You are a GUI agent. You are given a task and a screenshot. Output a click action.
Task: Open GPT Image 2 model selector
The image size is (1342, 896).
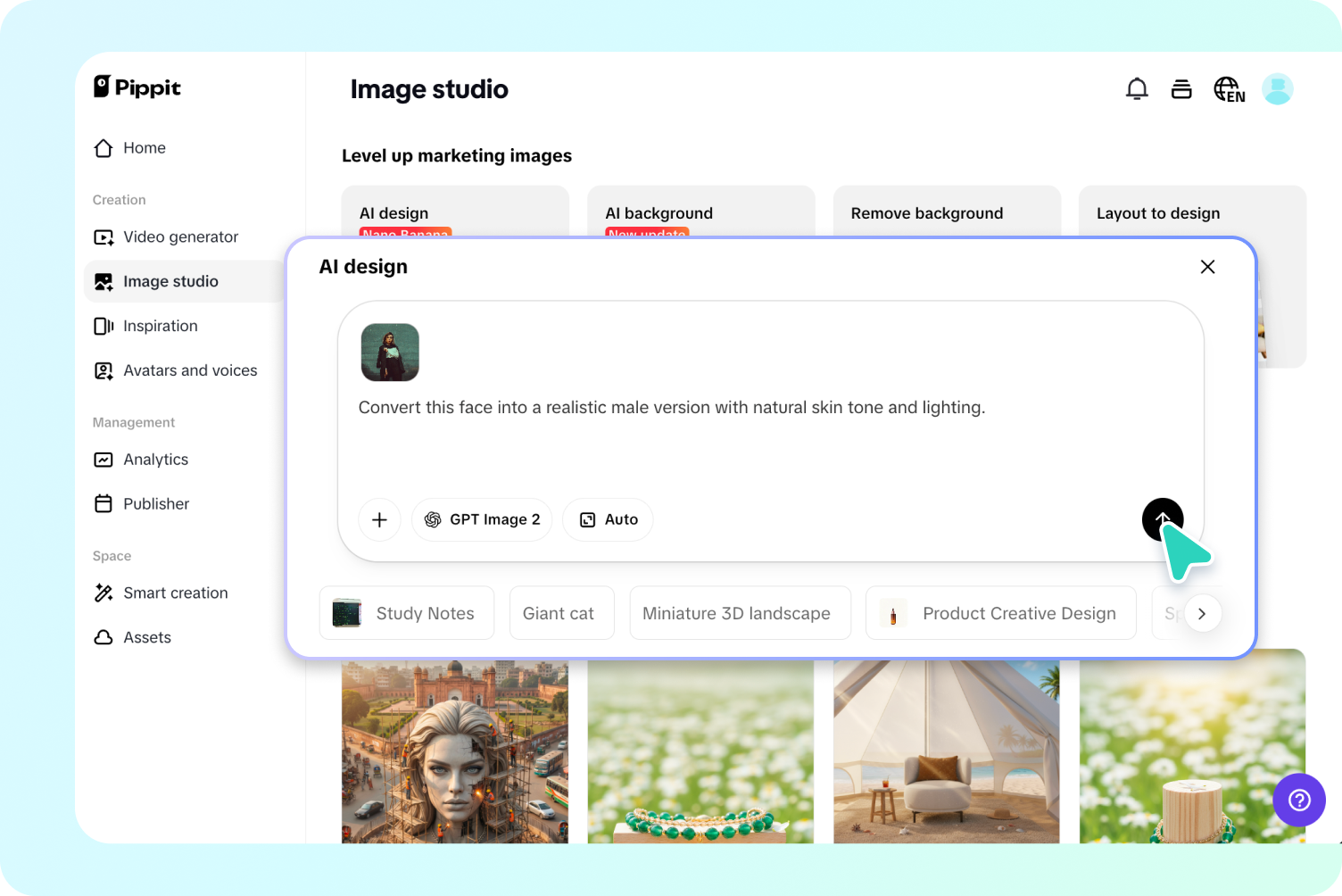[x=482, y=520]
